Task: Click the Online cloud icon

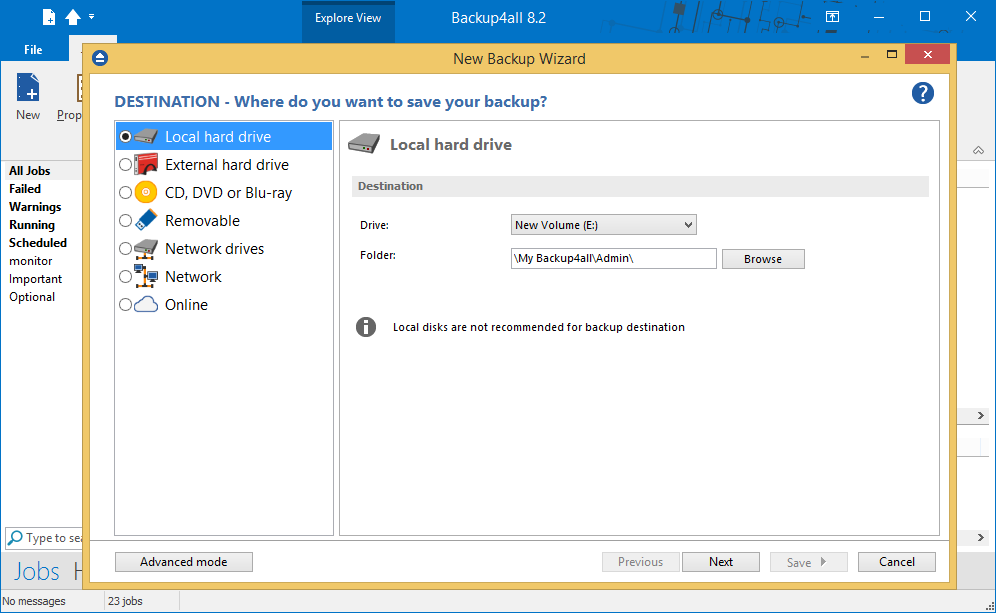Action: pos(146,304)
